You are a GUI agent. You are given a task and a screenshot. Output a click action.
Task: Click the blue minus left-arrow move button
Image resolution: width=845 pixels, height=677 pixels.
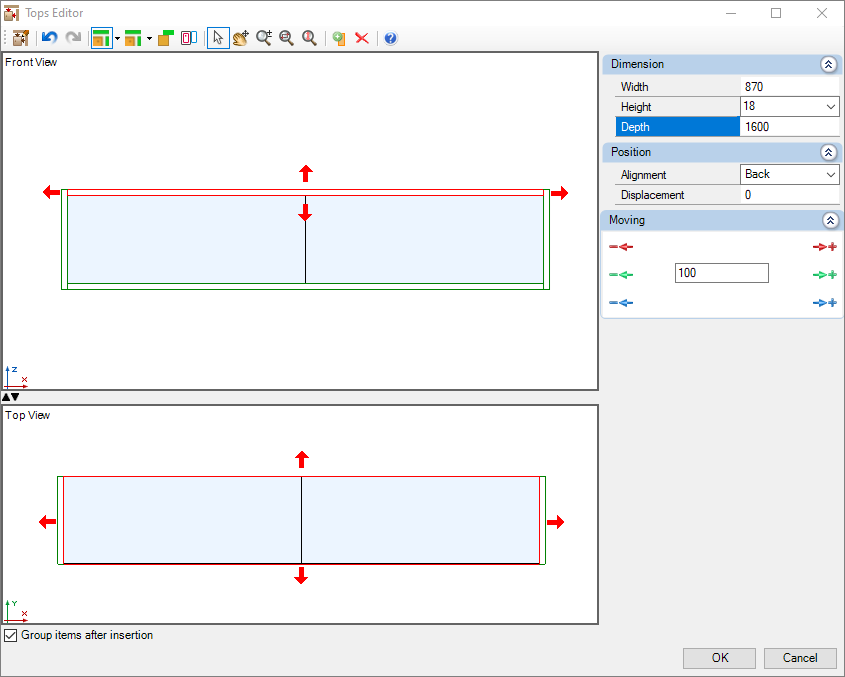[x=621, y=303]
